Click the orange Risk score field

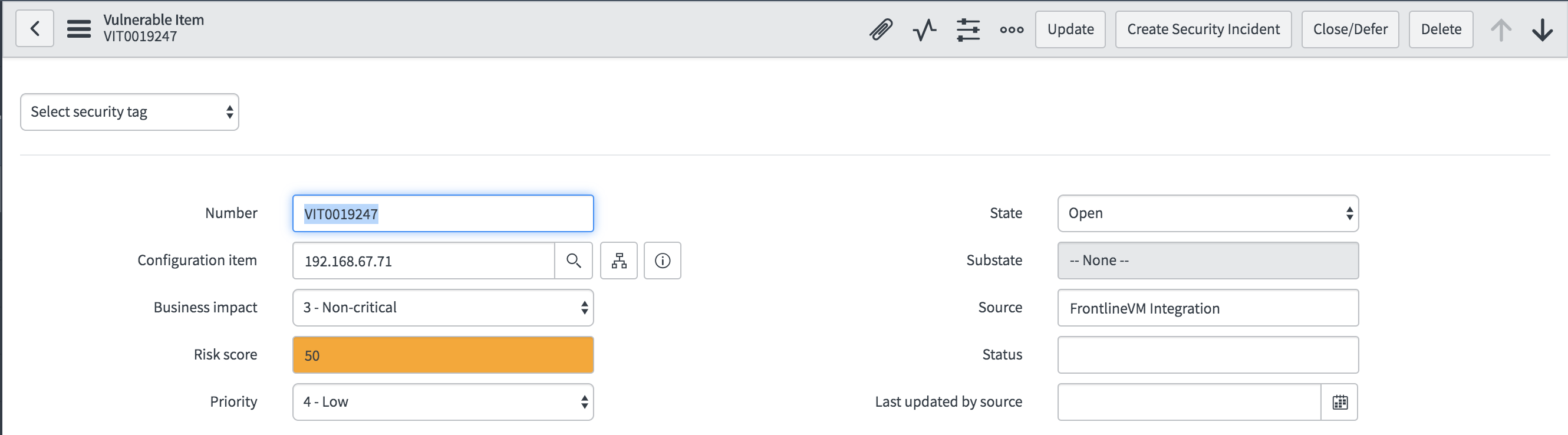point(443,355)
